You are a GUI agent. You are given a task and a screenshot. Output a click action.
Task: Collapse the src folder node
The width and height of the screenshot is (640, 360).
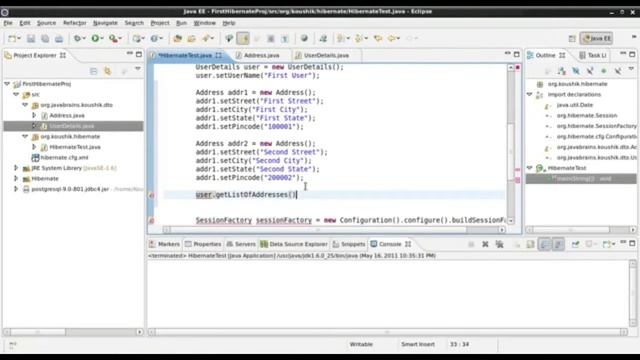[x=16, y=94]
